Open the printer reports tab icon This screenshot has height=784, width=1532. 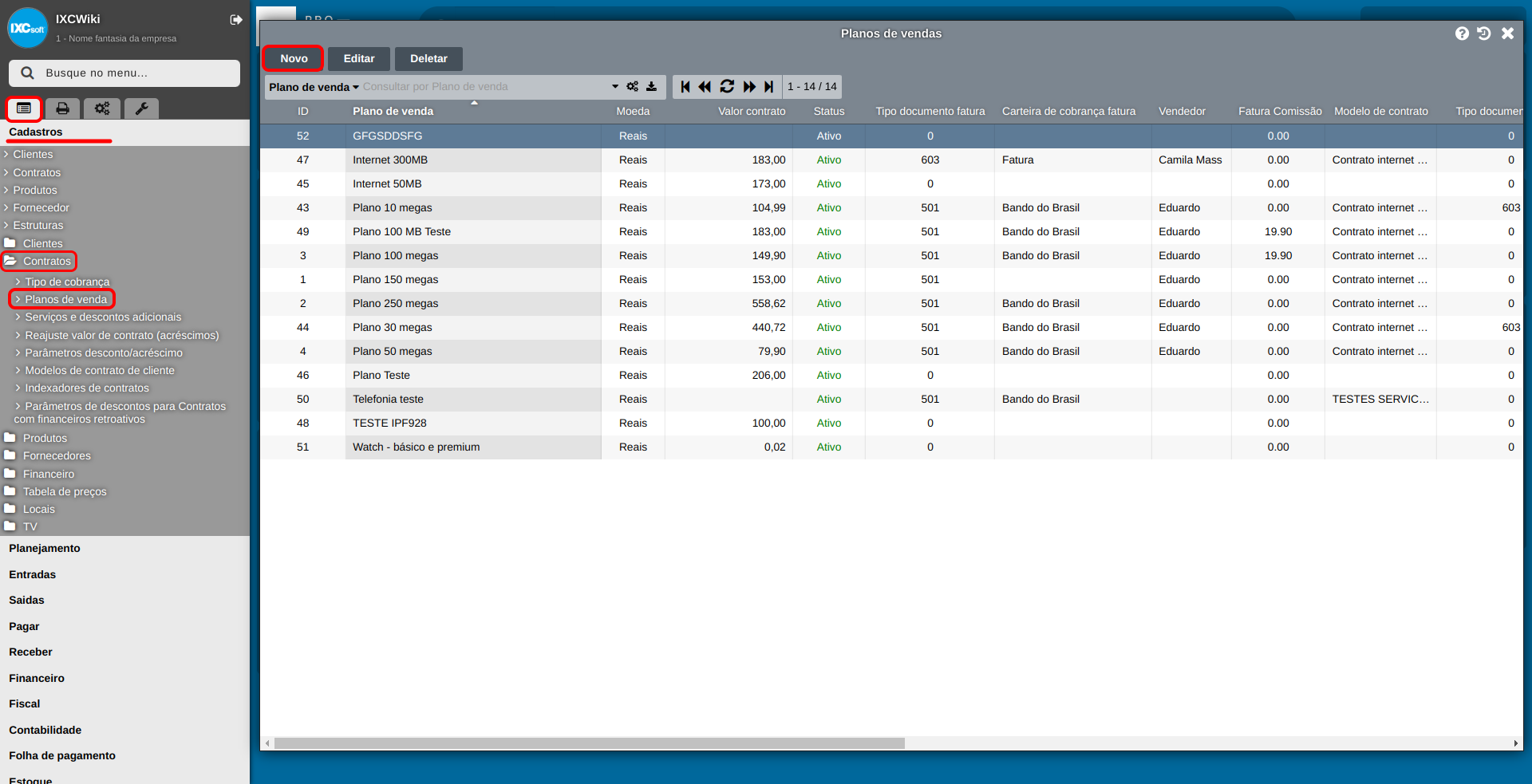coord(62,108)
